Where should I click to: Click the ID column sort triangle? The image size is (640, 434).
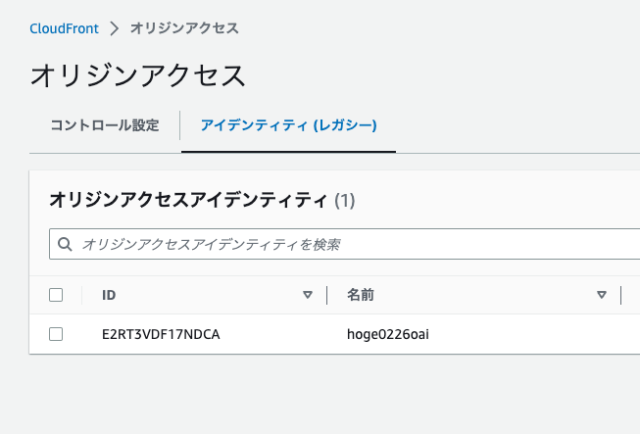click(x=308, y=295)
